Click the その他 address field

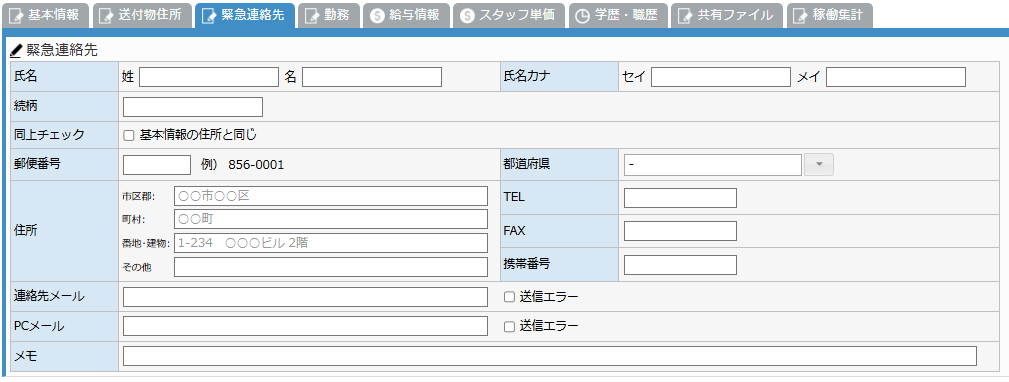click(331, 267)
